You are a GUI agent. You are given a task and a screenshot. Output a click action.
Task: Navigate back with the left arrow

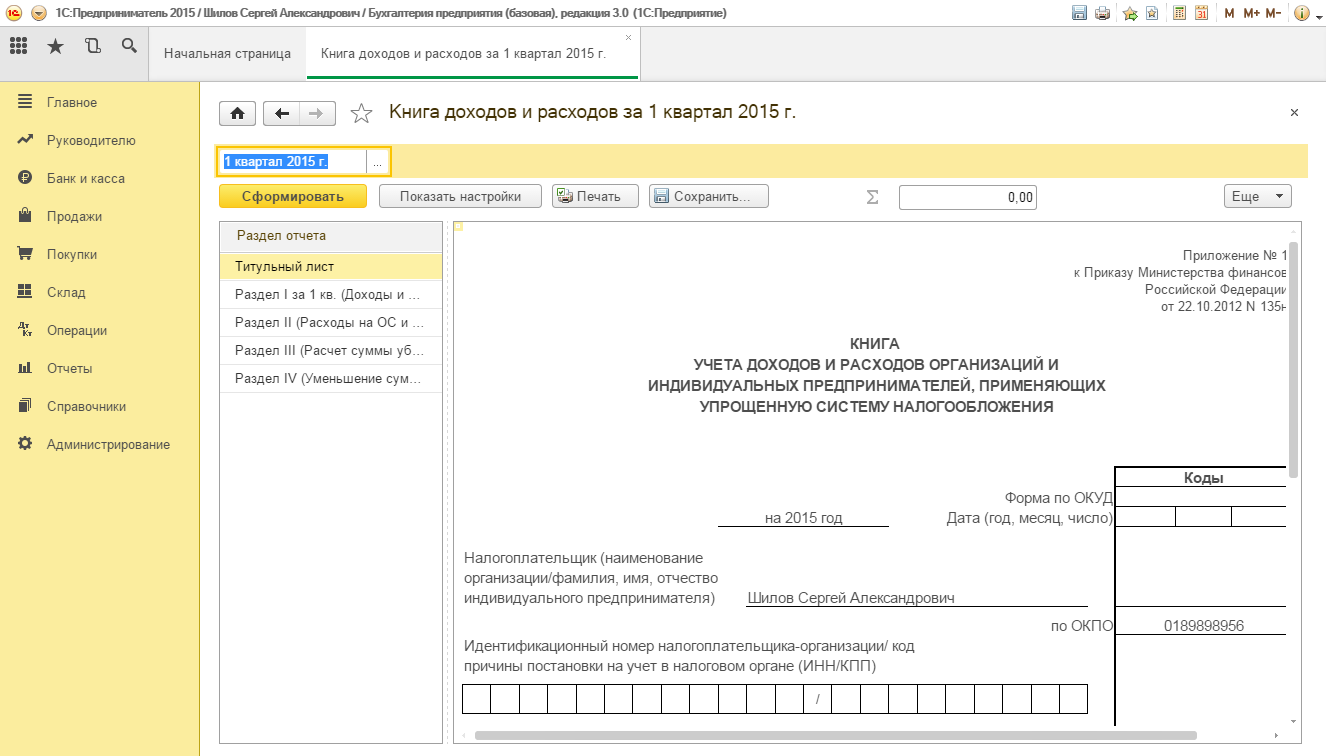(282, 114)
